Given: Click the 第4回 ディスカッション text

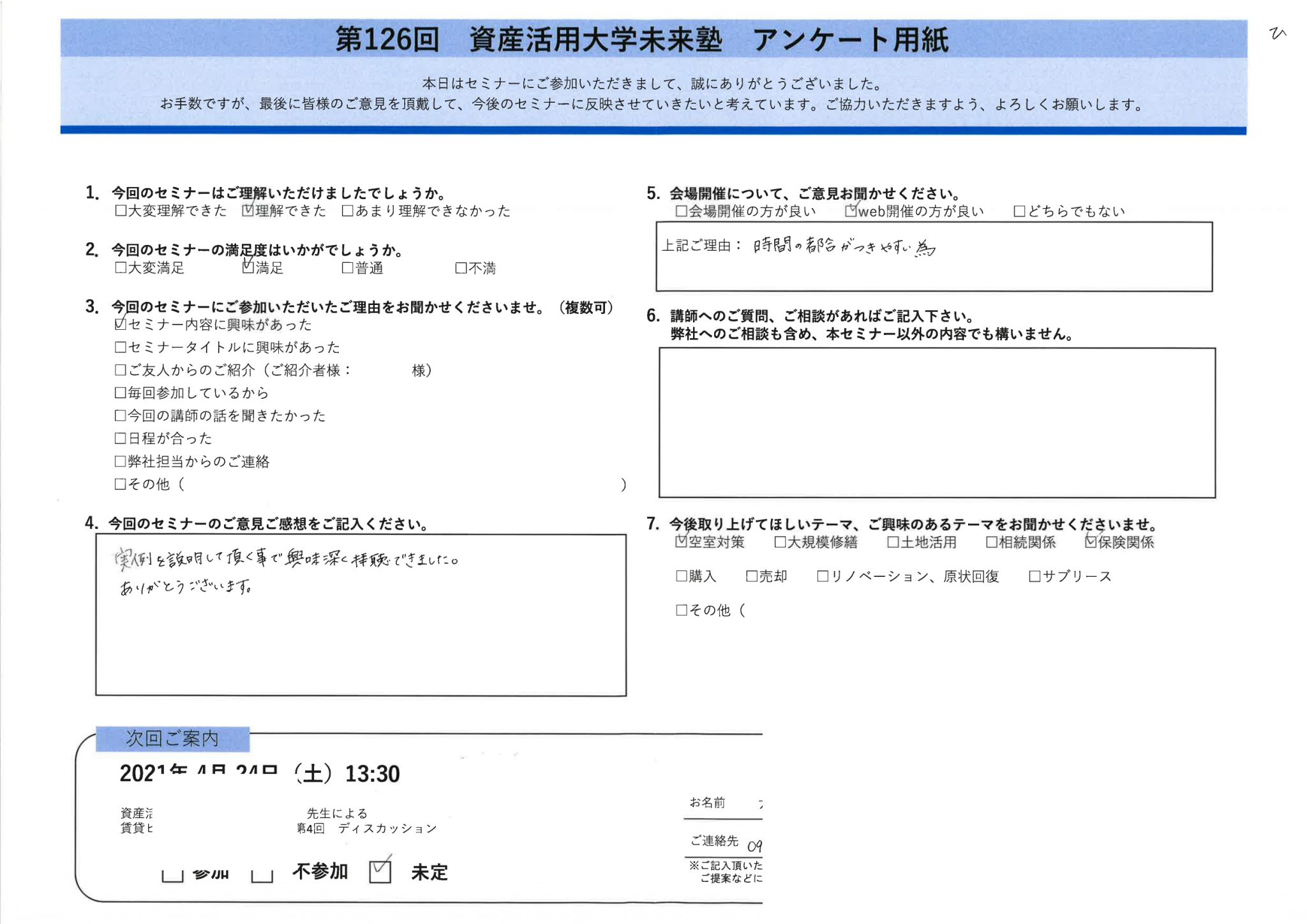Looking at the screenshot, I should (367, 828).
